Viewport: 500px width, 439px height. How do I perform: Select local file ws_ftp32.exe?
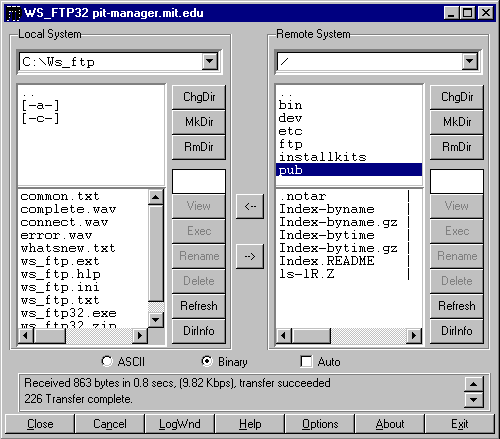pos(69,313)
